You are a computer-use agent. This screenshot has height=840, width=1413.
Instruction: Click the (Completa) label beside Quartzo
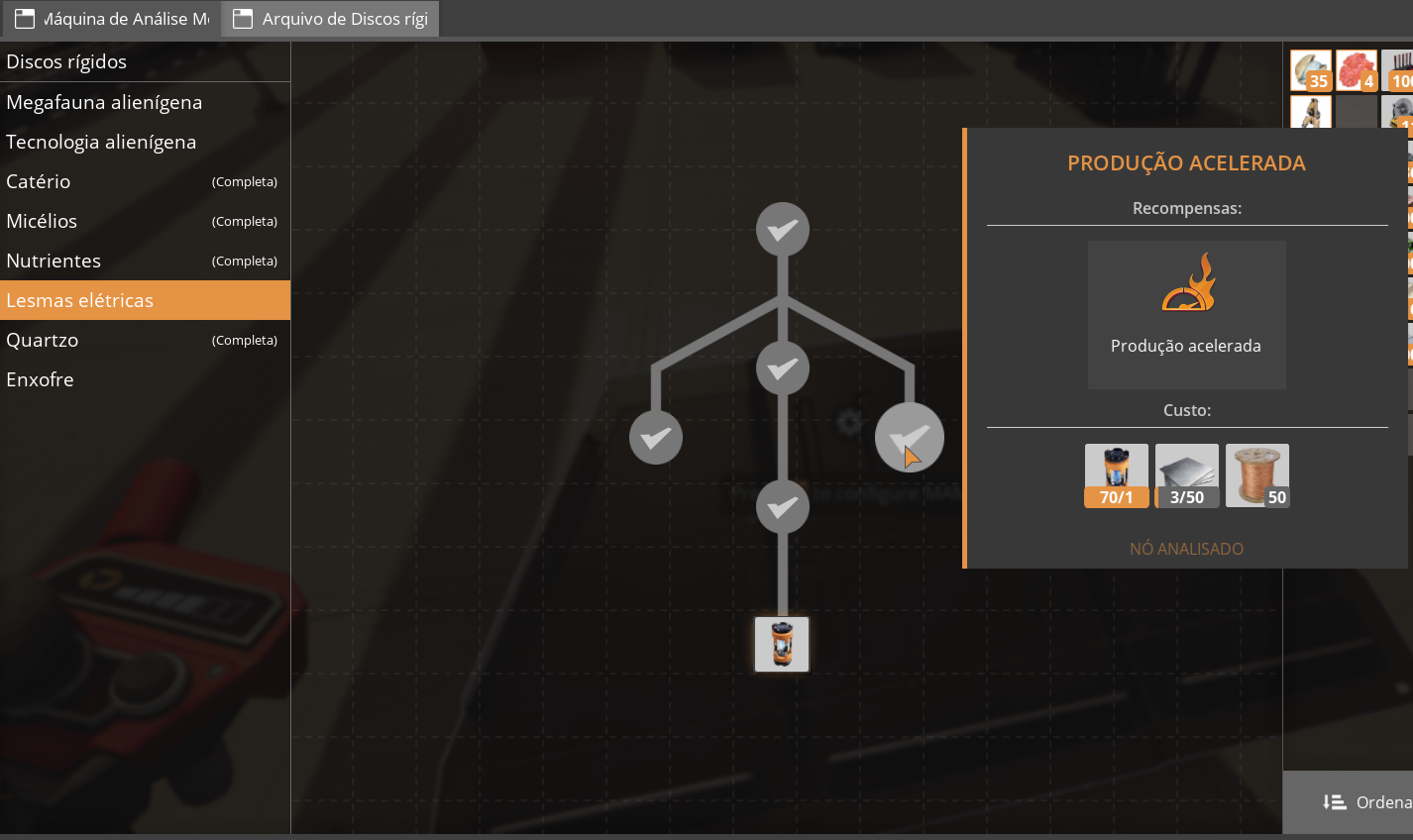(245, 340)
